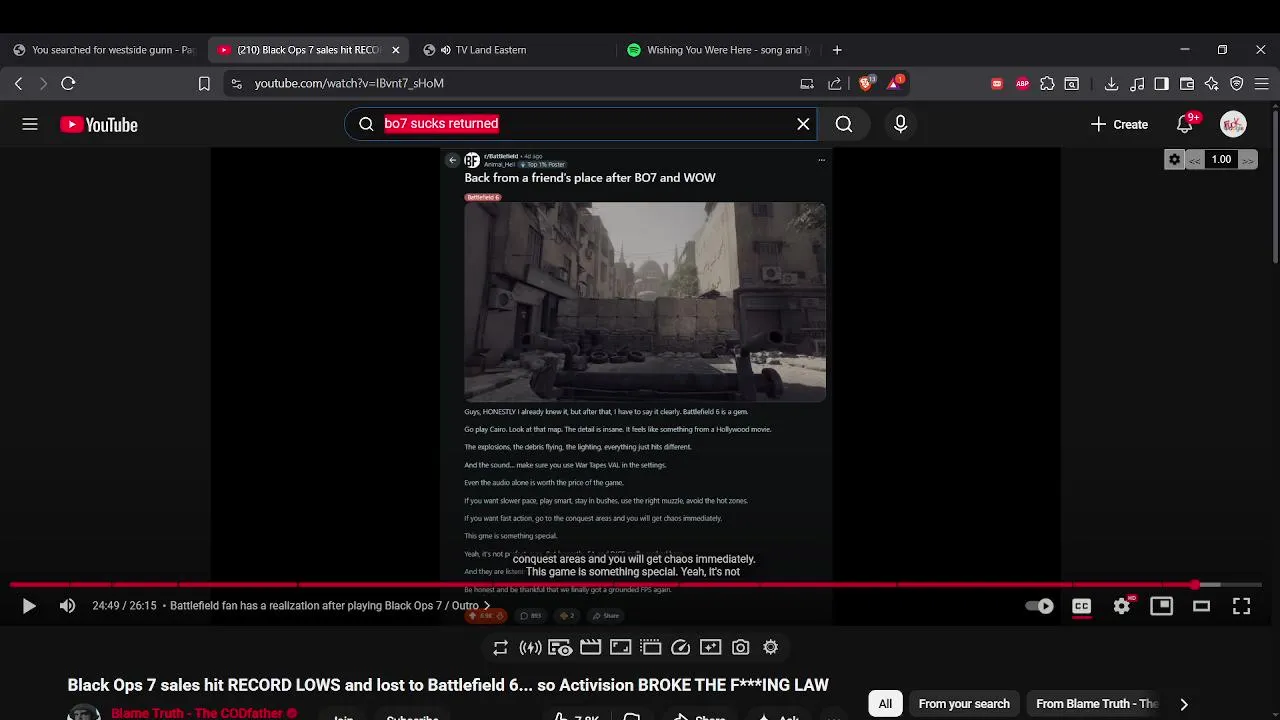Screen dimensions: 1280x720
Task: Enable miniplayer mode
Action: [1161, 606]
